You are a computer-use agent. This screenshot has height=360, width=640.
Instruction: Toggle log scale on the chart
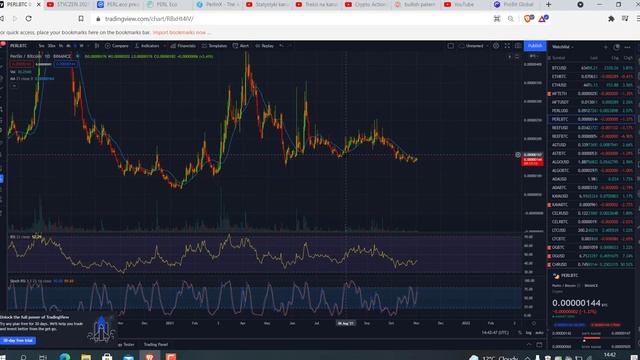tap(529, 333)
